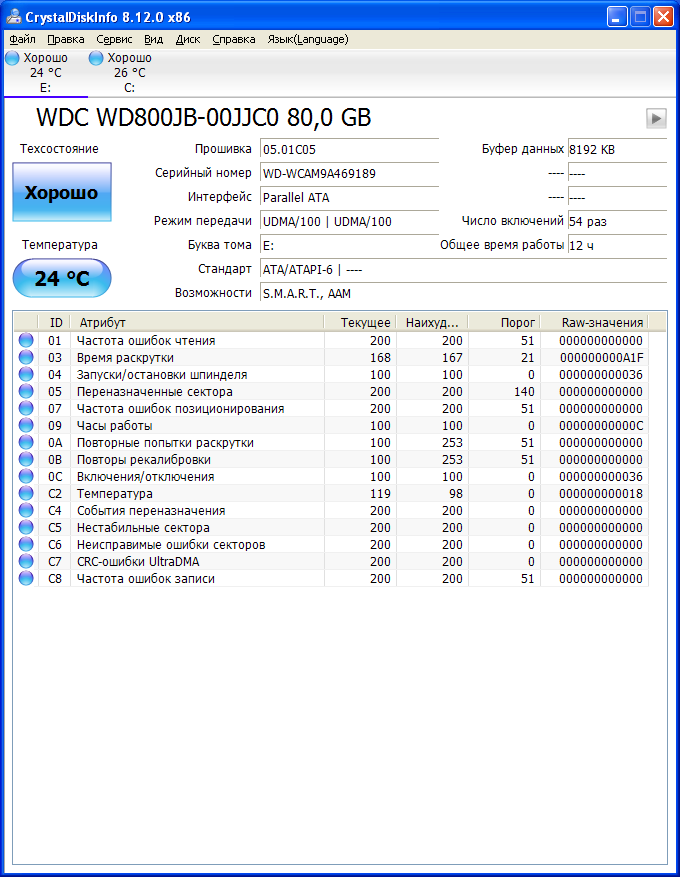Click transfer mode field UDMA/100 | UDMA/100
Viewport: 680px width, 877px height.
click(349, 221)
